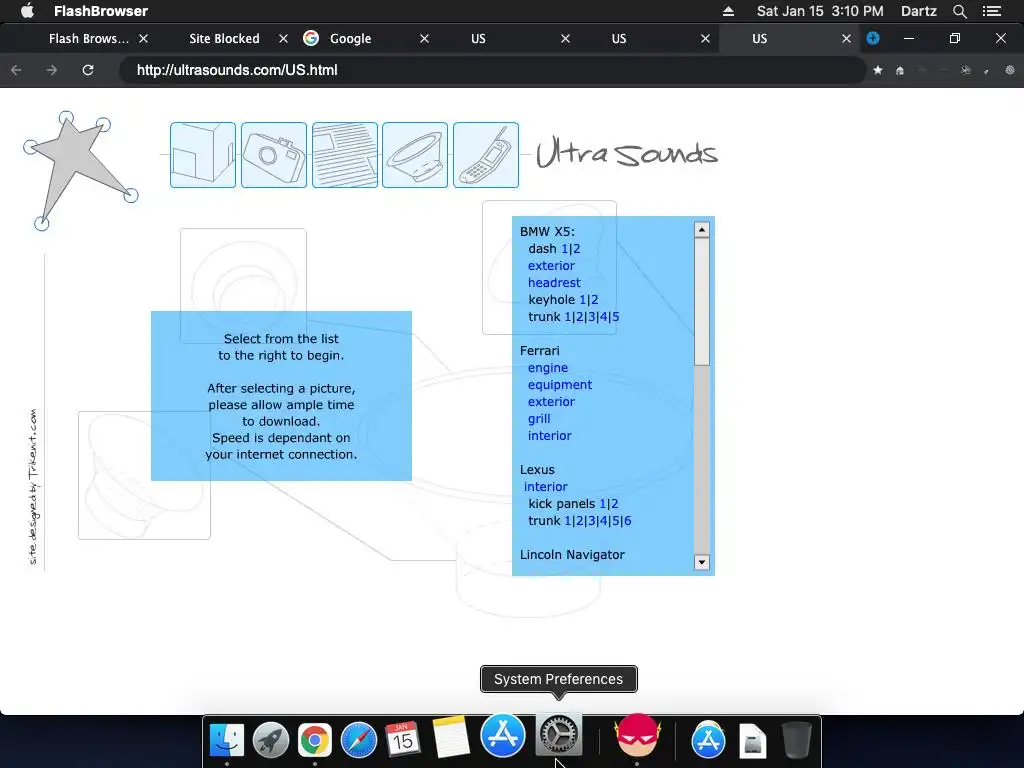Open Calendar from the dock

coord(402,740)
